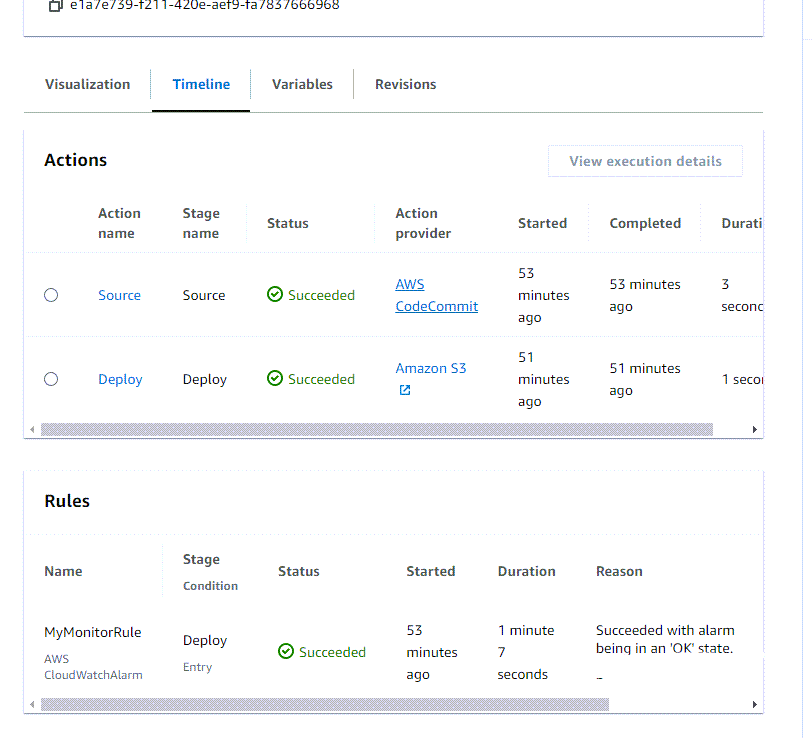The width and height of the screenshot is (812, 738).
Task: Select the Deploy action radio button
Action: click(51, 379)
